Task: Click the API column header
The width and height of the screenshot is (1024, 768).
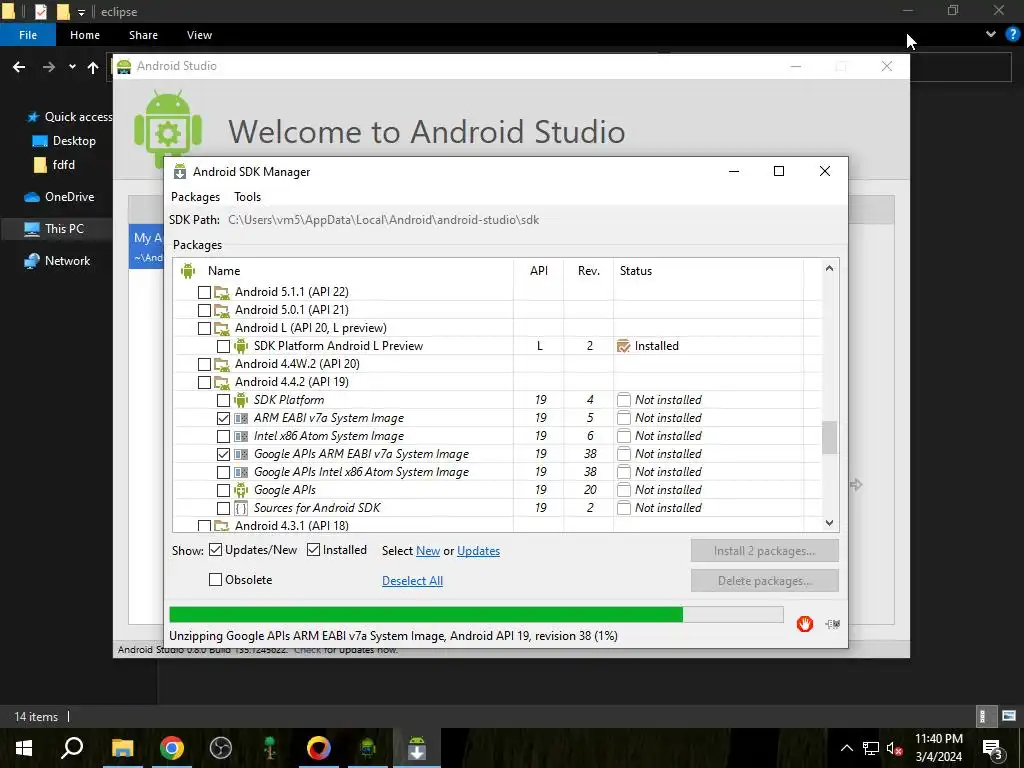Action: (x=539, y=270)
